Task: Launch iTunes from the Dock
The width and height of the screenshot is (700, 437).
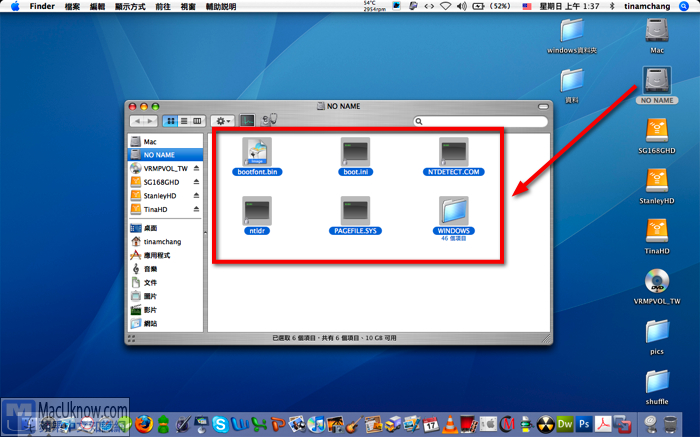Action: pos(317,424)
